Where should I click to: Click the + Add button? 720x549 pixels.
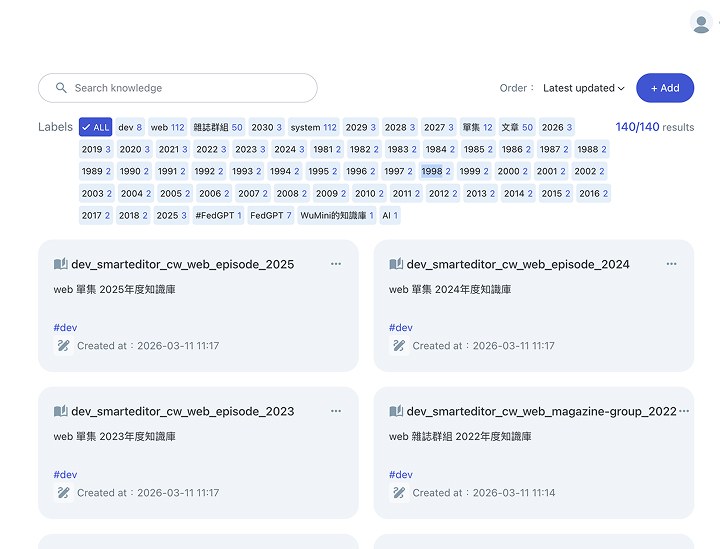click(665, 88)
